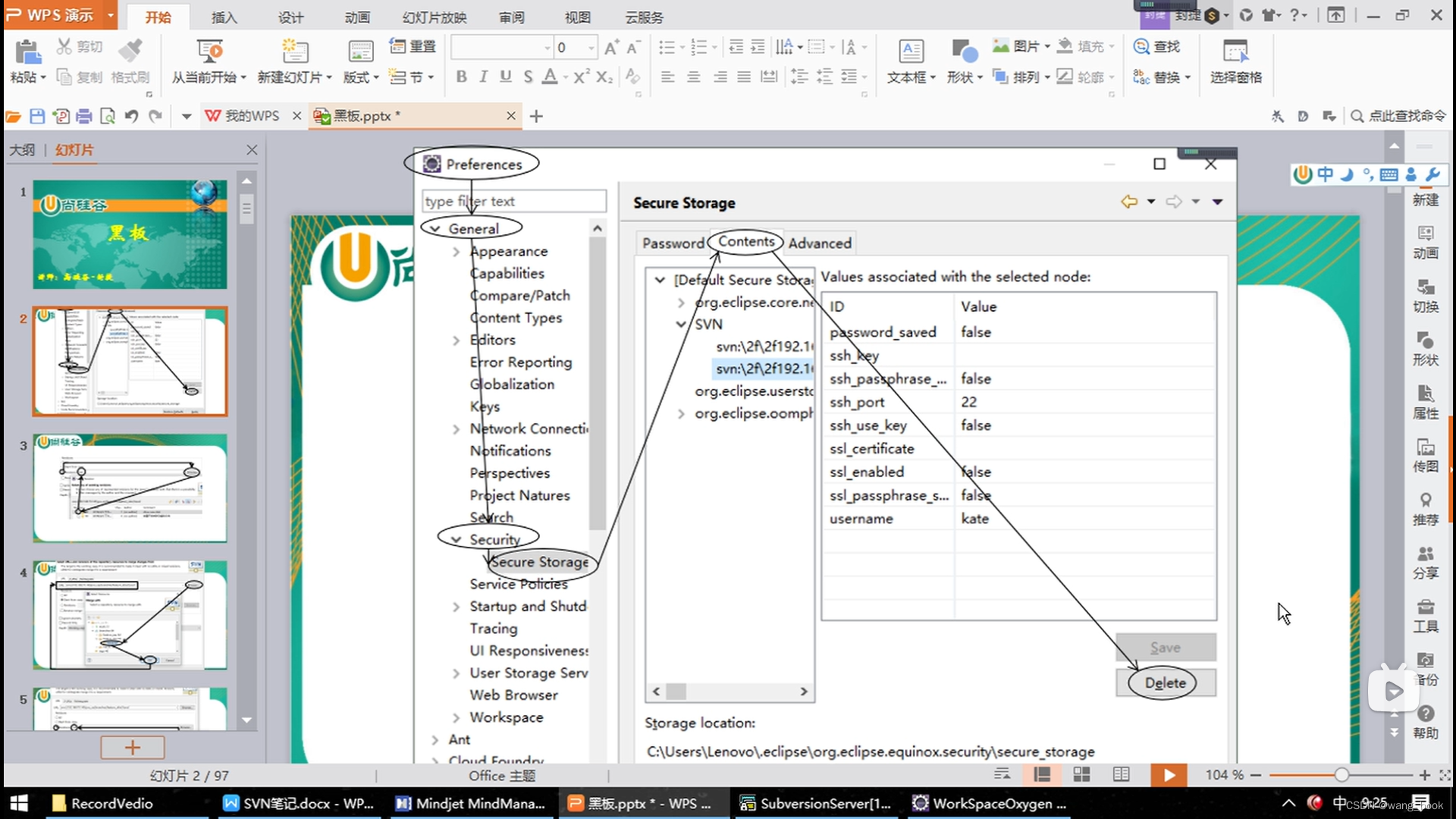Start slideshow from current slide (从当前开始)
The height and width of the screenshot is (819, 1456).
click(209, 61)
